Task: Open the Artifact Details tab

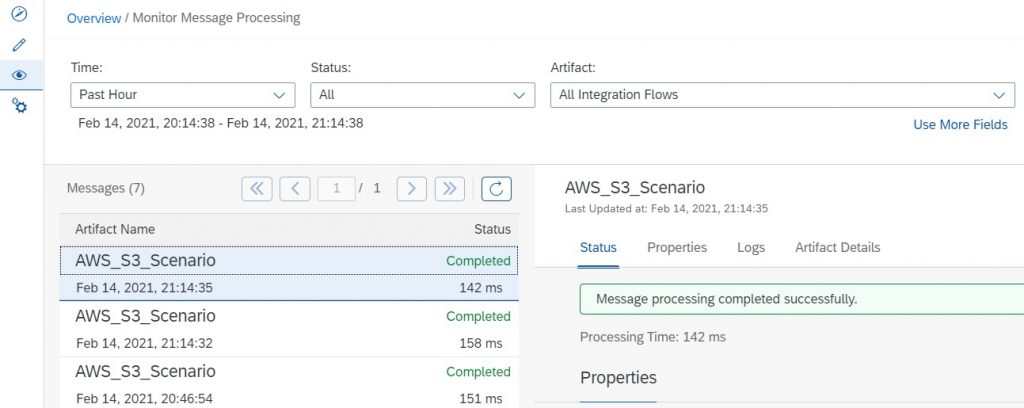Action: click(x=837, y=247)
